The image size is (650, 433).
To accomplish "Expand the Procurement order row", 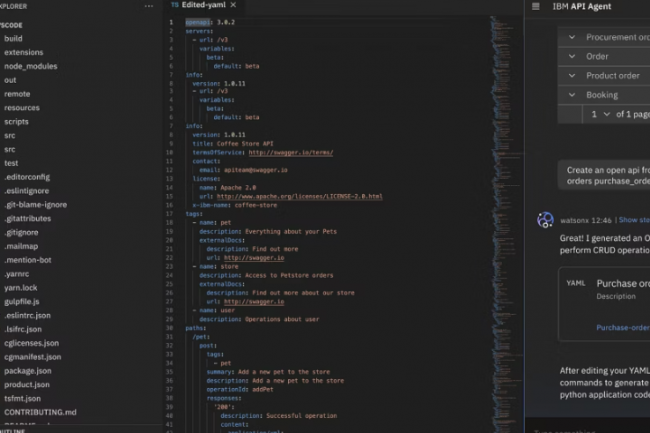I will pyautogui.click(x=572, y=37).
